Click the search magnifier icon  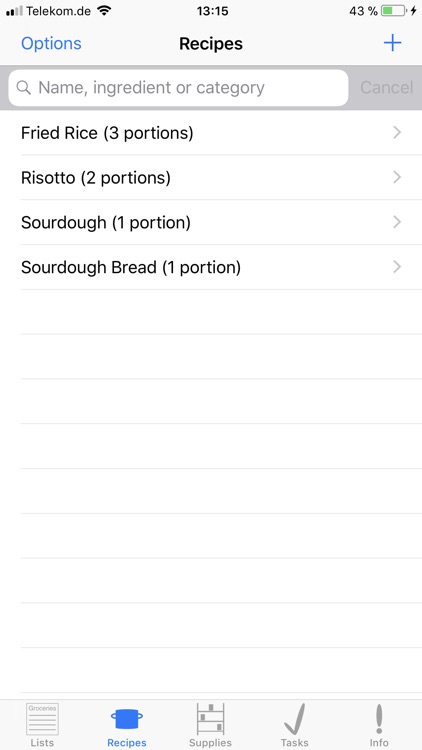pyautogui.click(x=24, y=87)
